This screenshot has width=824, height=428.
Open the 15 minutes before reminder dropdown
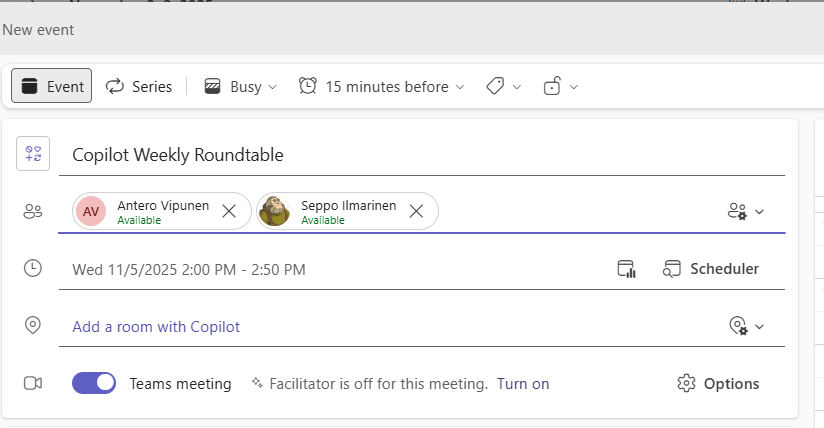382,86
